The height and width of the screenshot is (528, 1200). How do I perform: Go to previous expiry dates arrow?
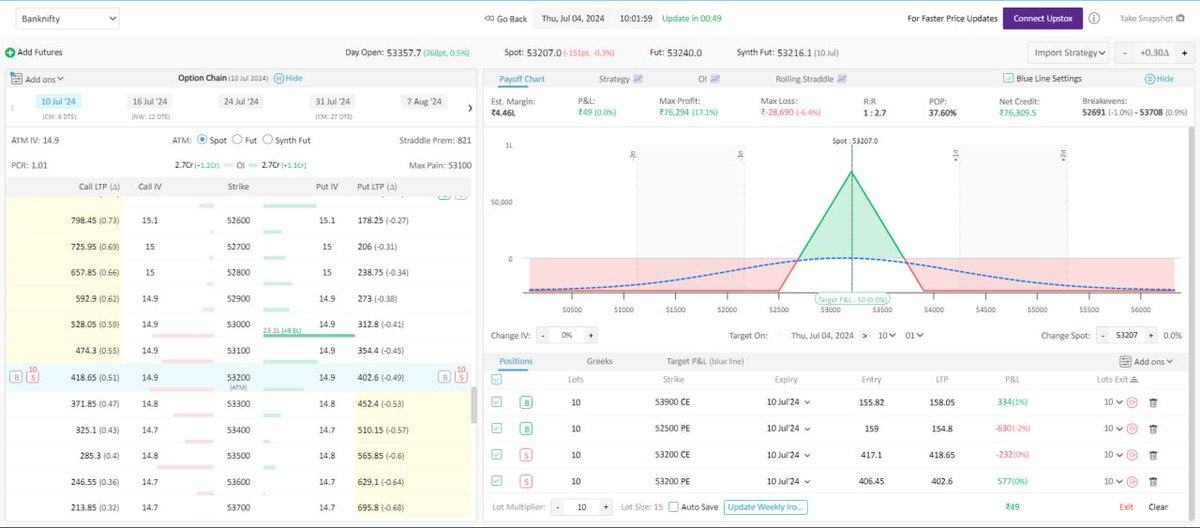coord(11,107)
